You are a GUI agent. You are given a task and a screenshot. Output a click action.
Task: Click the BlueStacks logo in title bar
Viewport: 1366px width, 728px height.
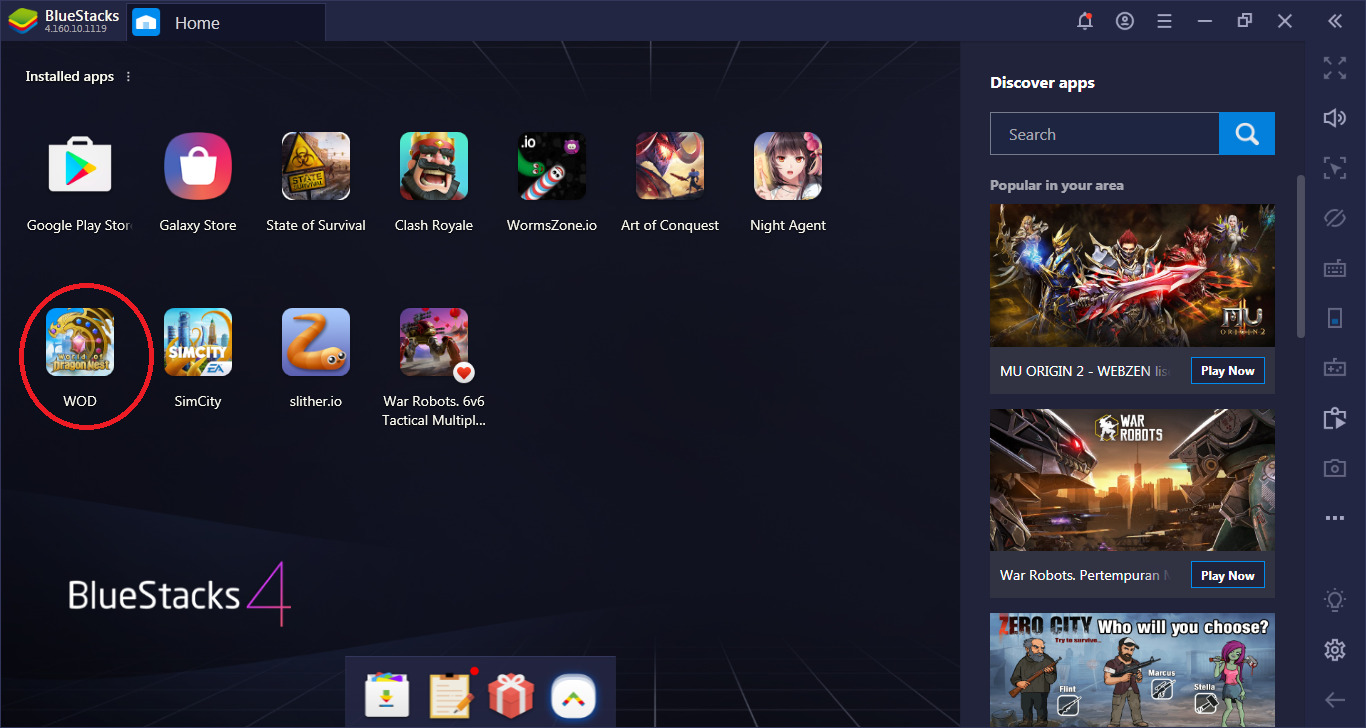(x=23, y=21)
